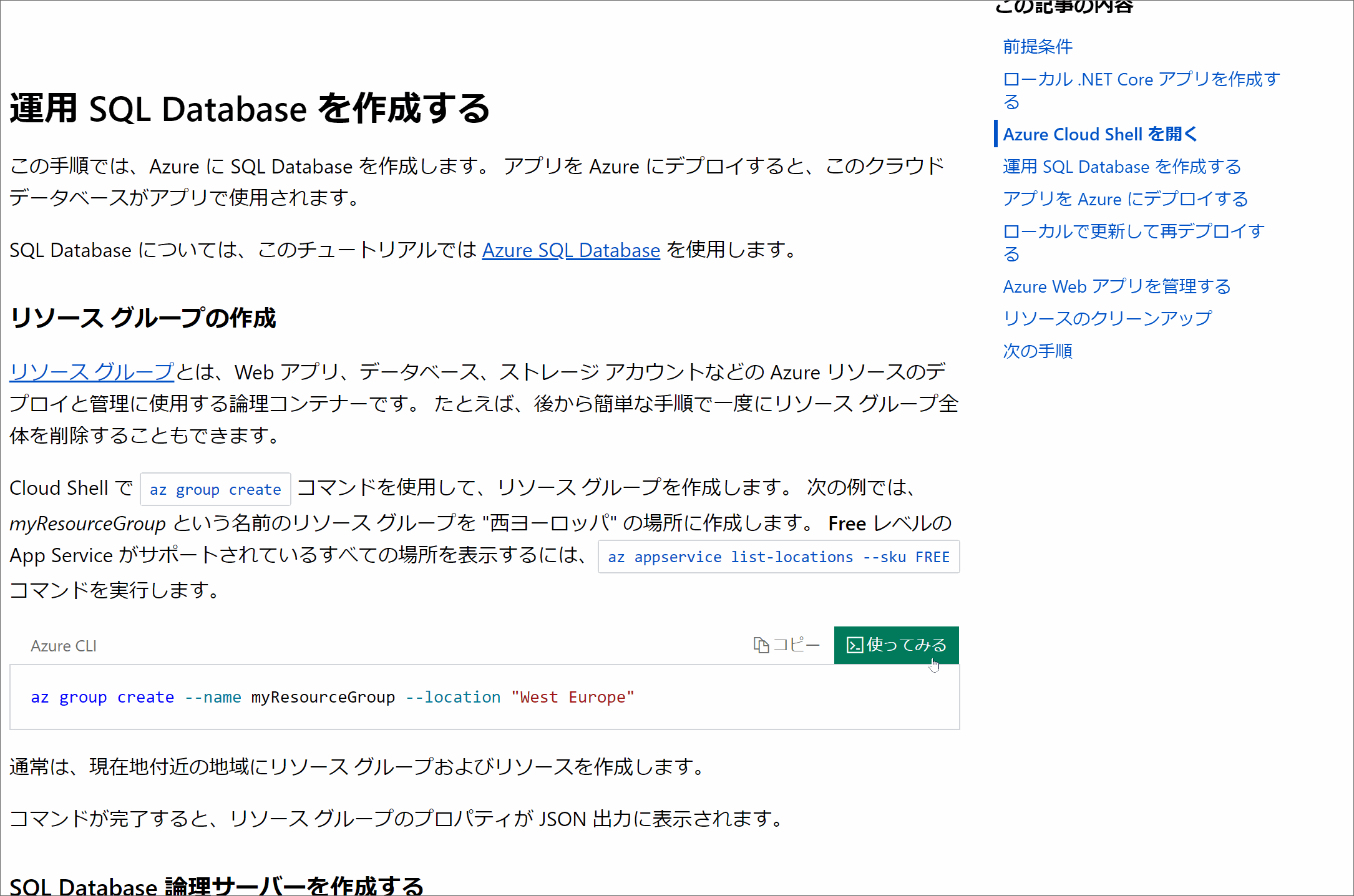Click the bold word Free in the paragraph

click(x=847, y=523)
